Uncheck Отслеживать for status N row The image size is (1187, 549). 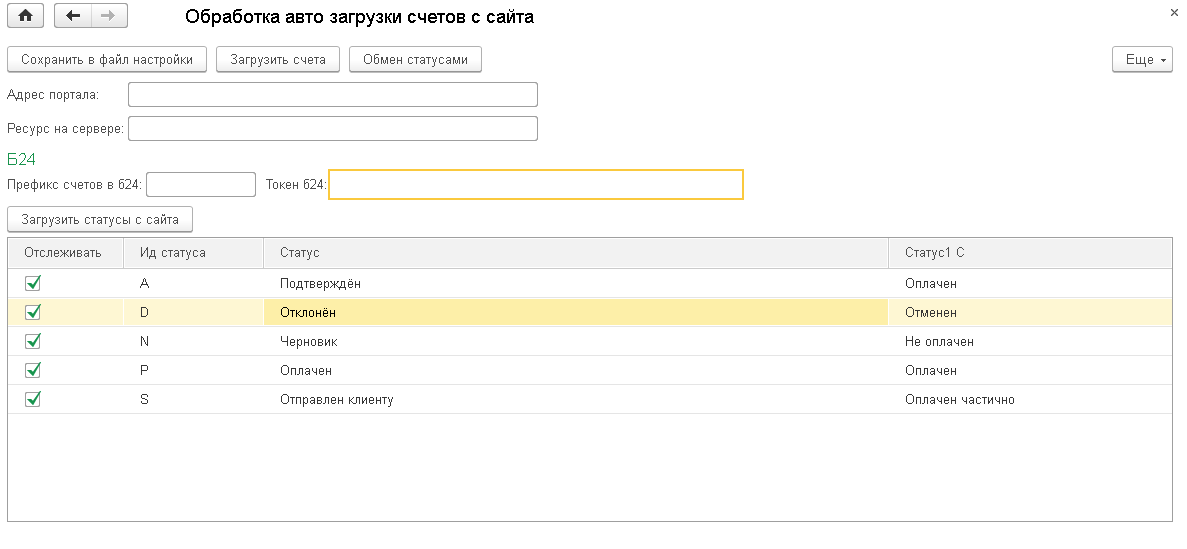point(33,342)
